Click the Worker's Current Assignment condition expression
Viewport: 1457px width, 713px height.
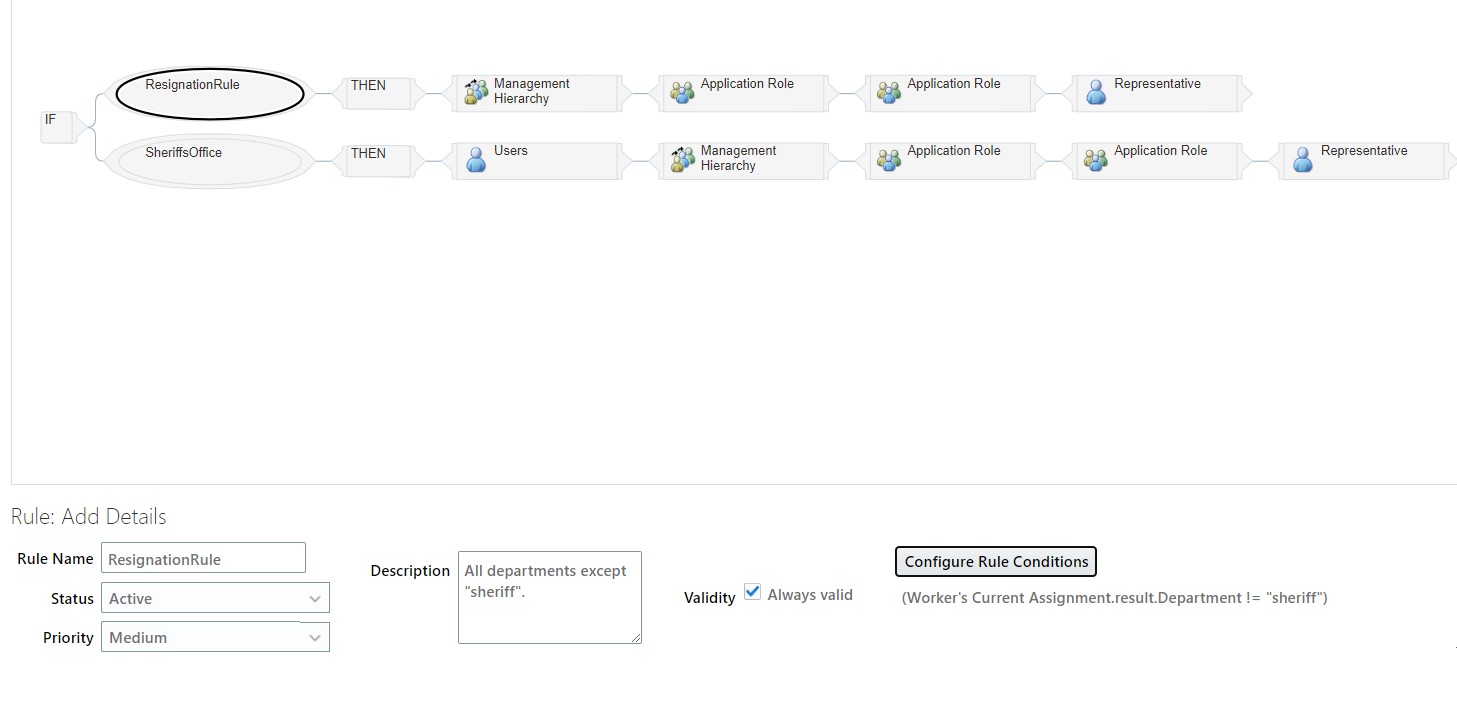(x=1114, y=597)
